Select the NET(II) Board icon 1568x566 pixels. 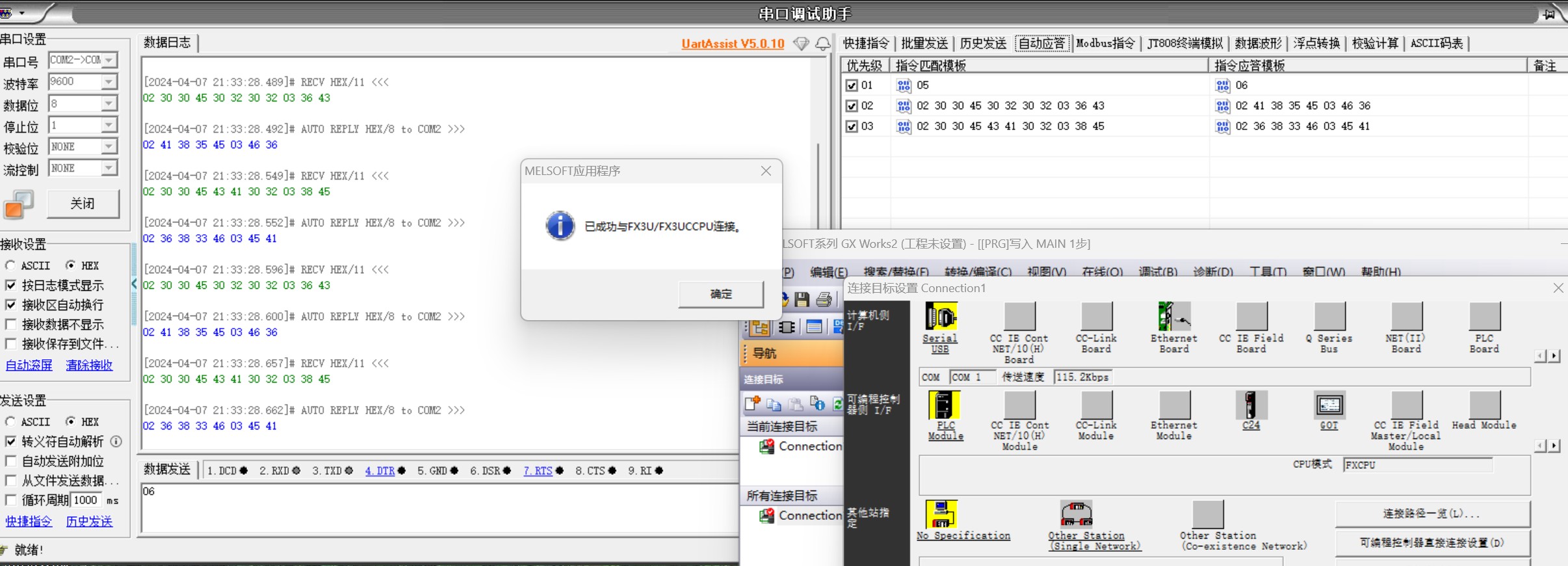tap(1407, 317)
